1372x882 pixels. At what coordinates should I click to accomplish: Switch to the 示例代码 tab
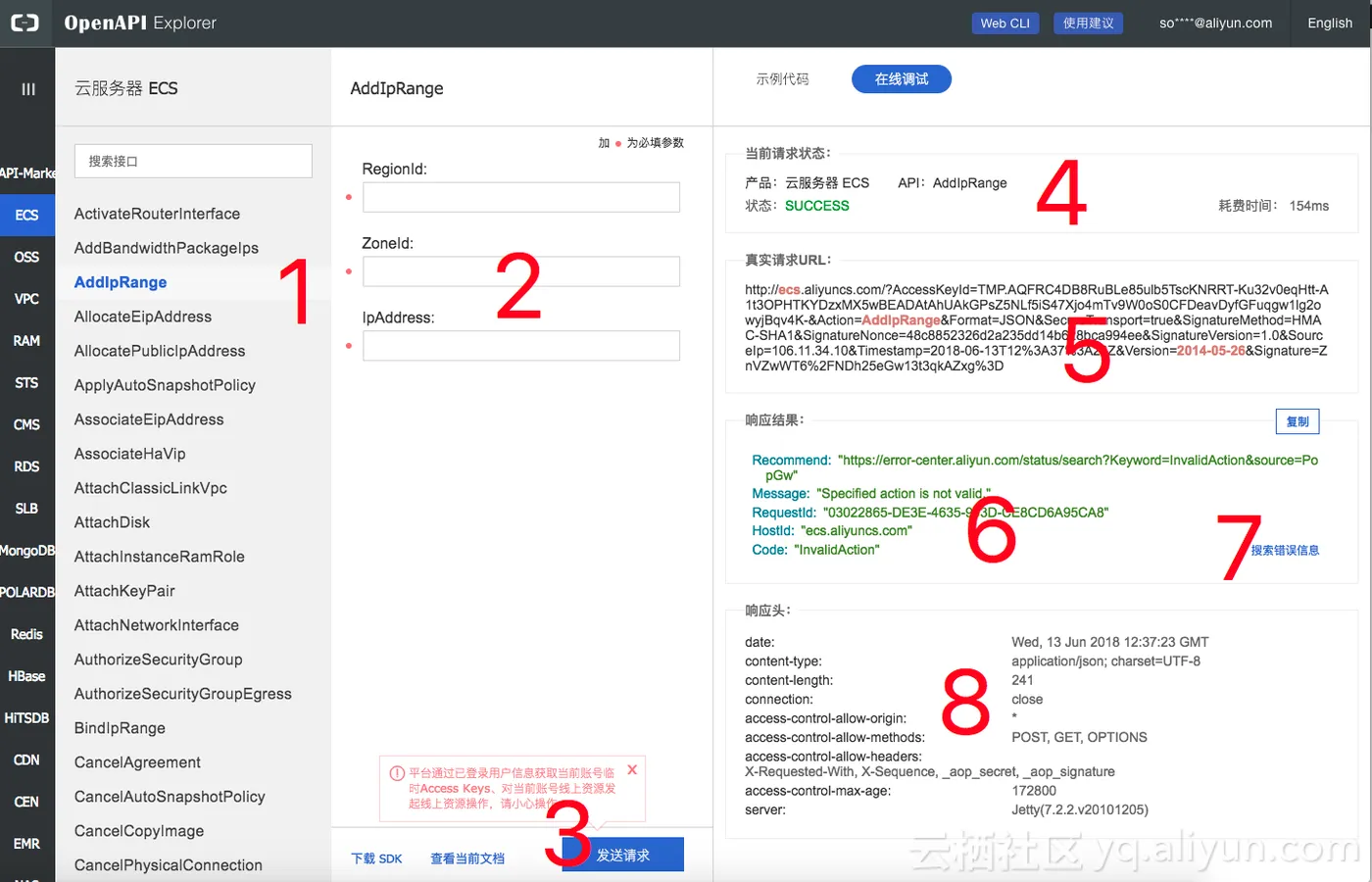click(782, 78)
